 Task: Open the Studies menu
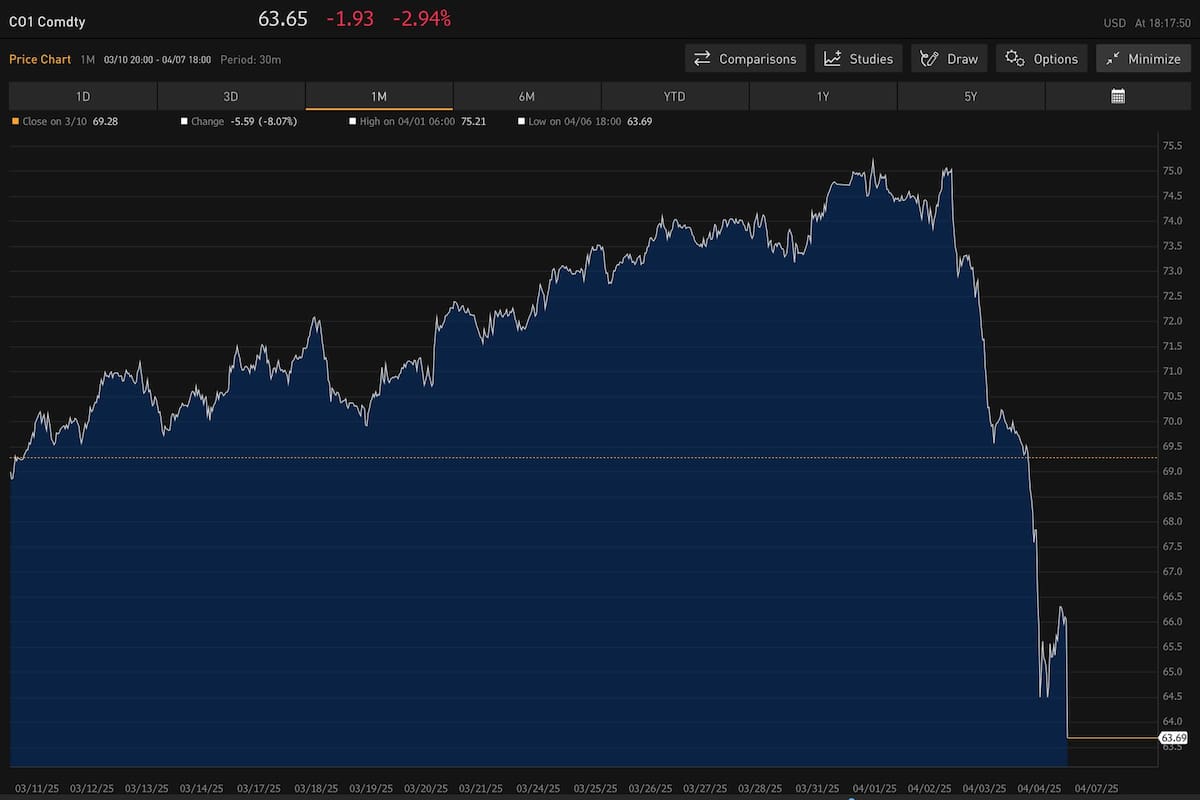858,59
